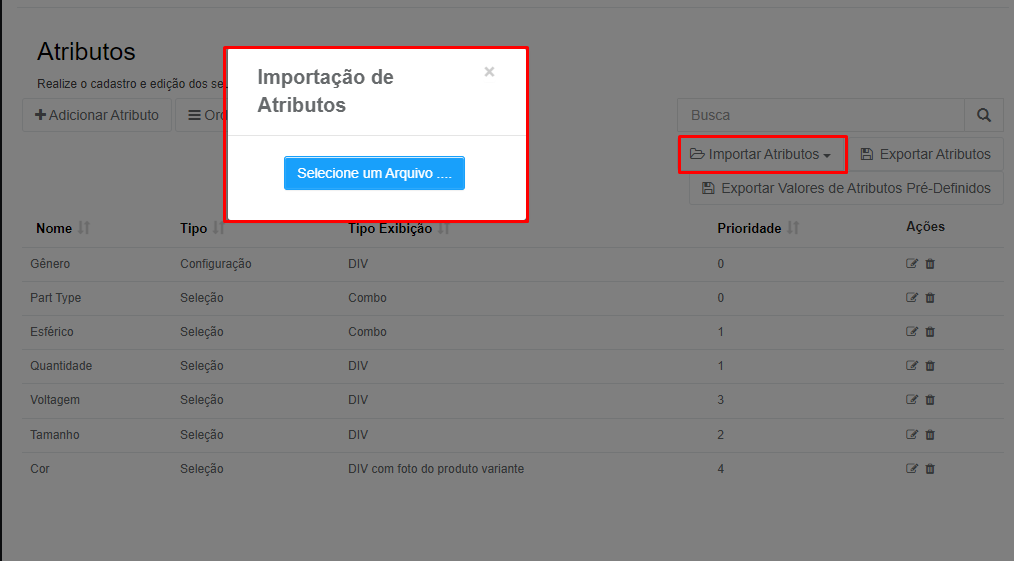1014x561 pixels.
Task: Edit the Esférico attribute row
Action: 912,332
